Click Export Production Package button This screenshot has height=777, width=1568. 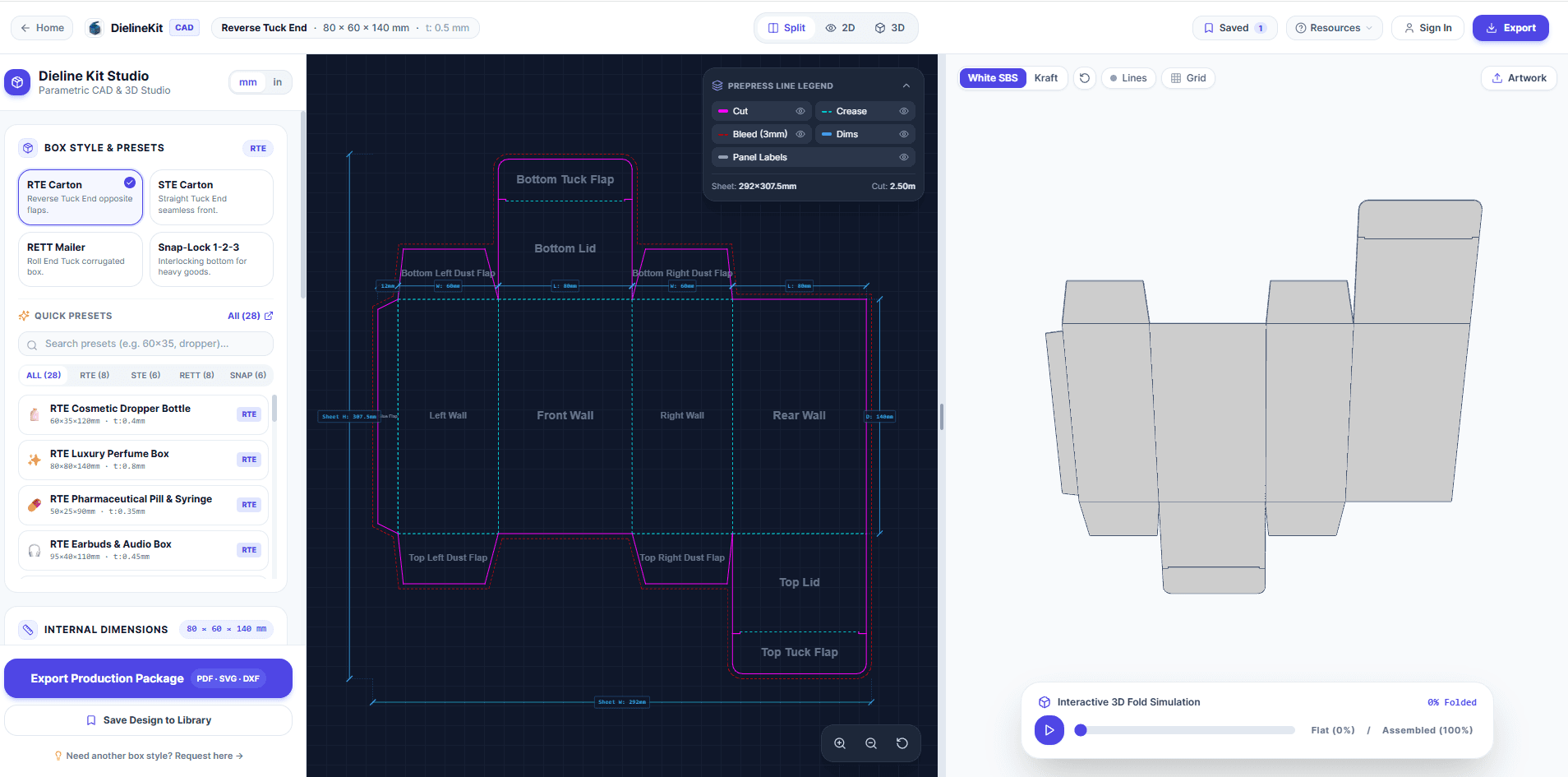pos(148,678)
